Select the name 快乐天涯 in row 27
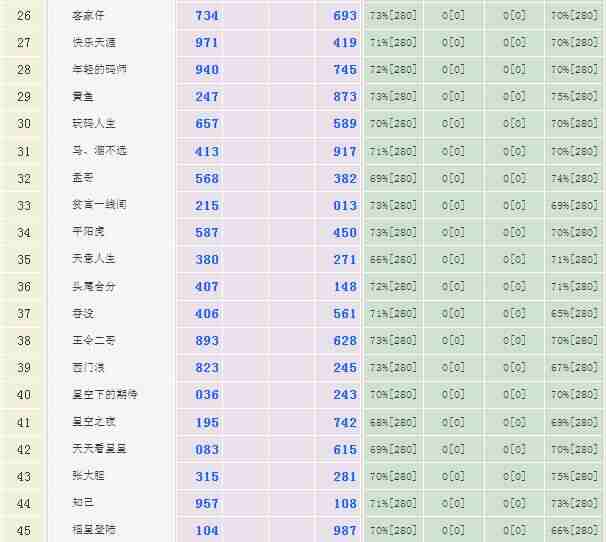The height and width of the screenshot is (542, 606). tap(93, 43)
